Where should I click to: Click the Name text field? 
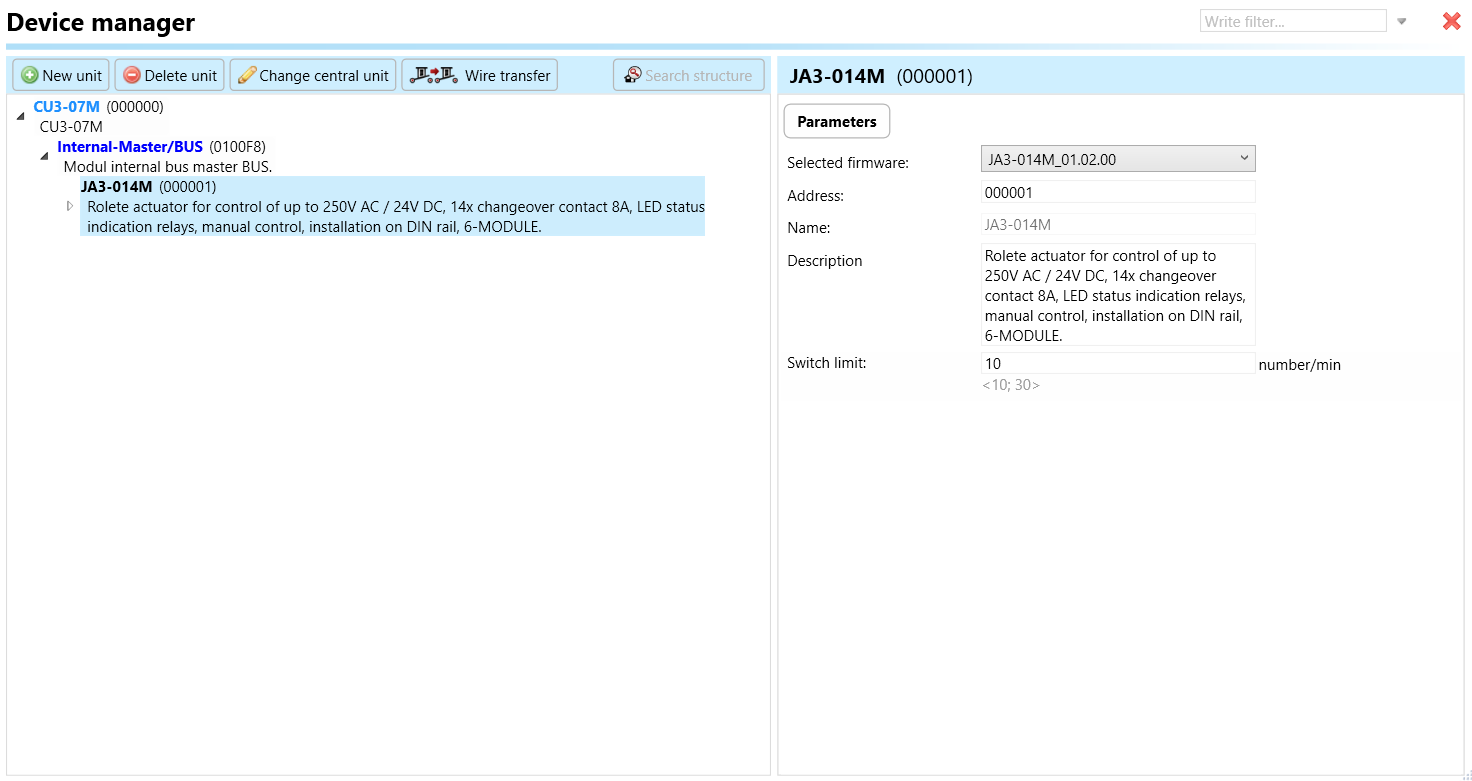pos(1117,225)
